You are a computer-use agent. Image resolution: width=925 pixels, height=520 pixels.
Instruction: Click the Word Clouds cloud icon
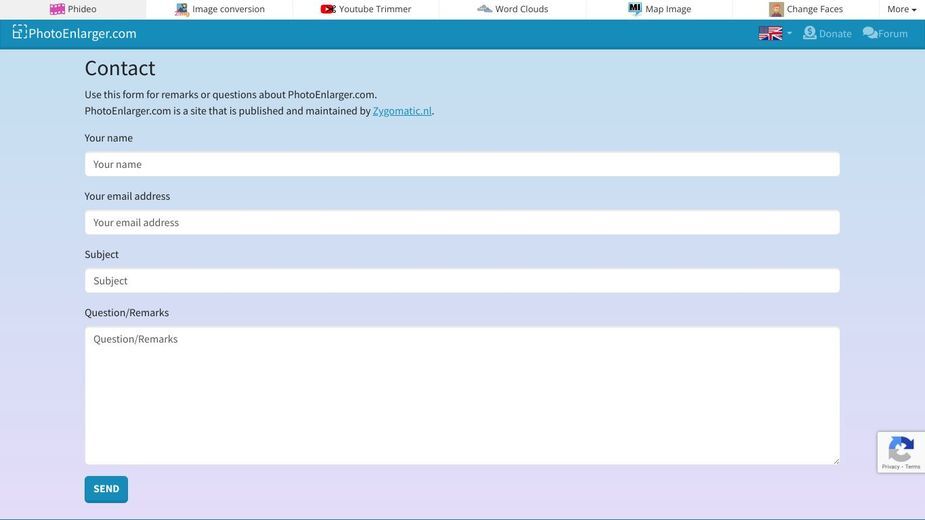click(x=484, y=8)
